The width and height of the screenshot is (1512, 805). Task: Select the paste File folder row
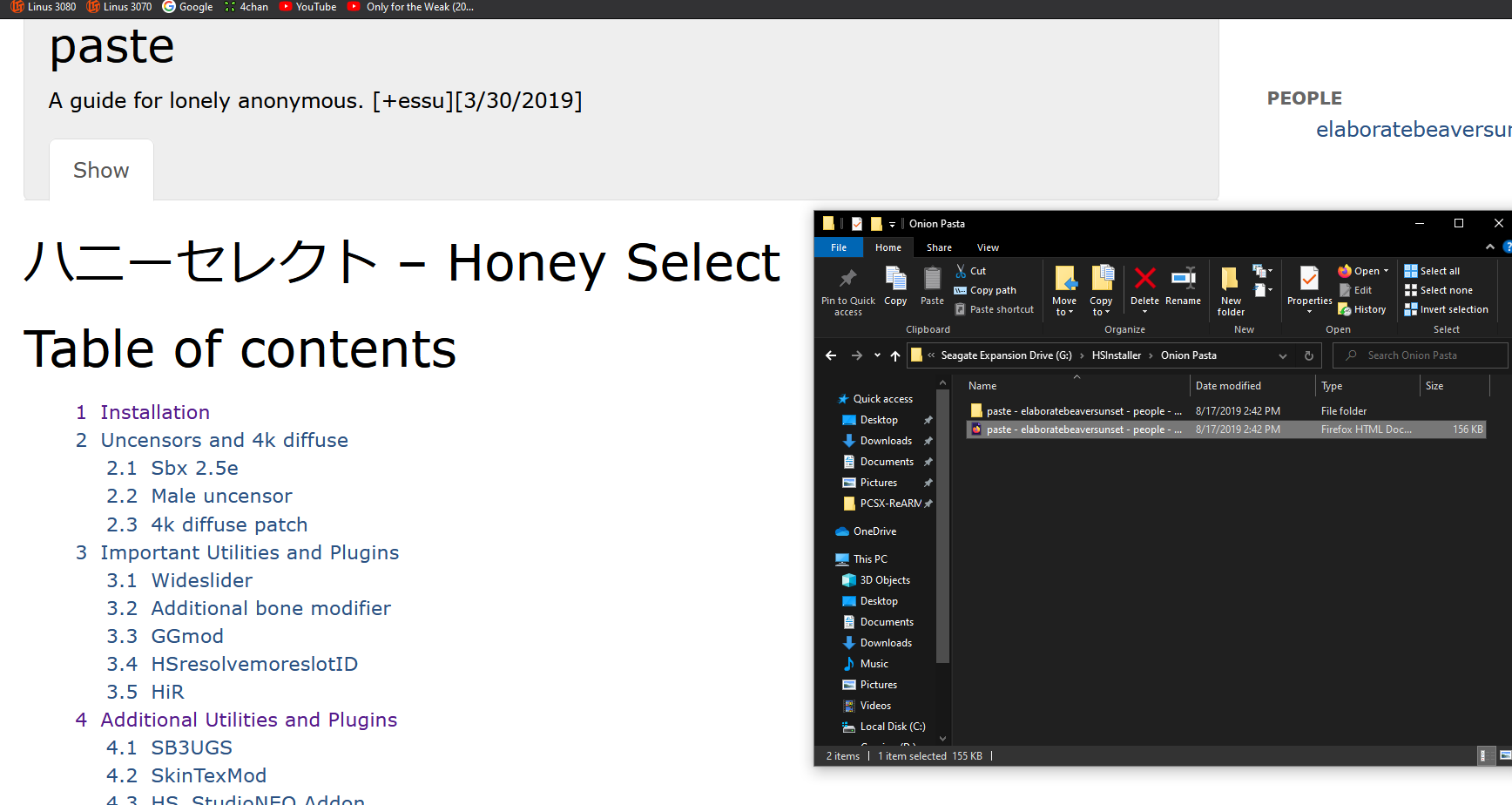1225,411
